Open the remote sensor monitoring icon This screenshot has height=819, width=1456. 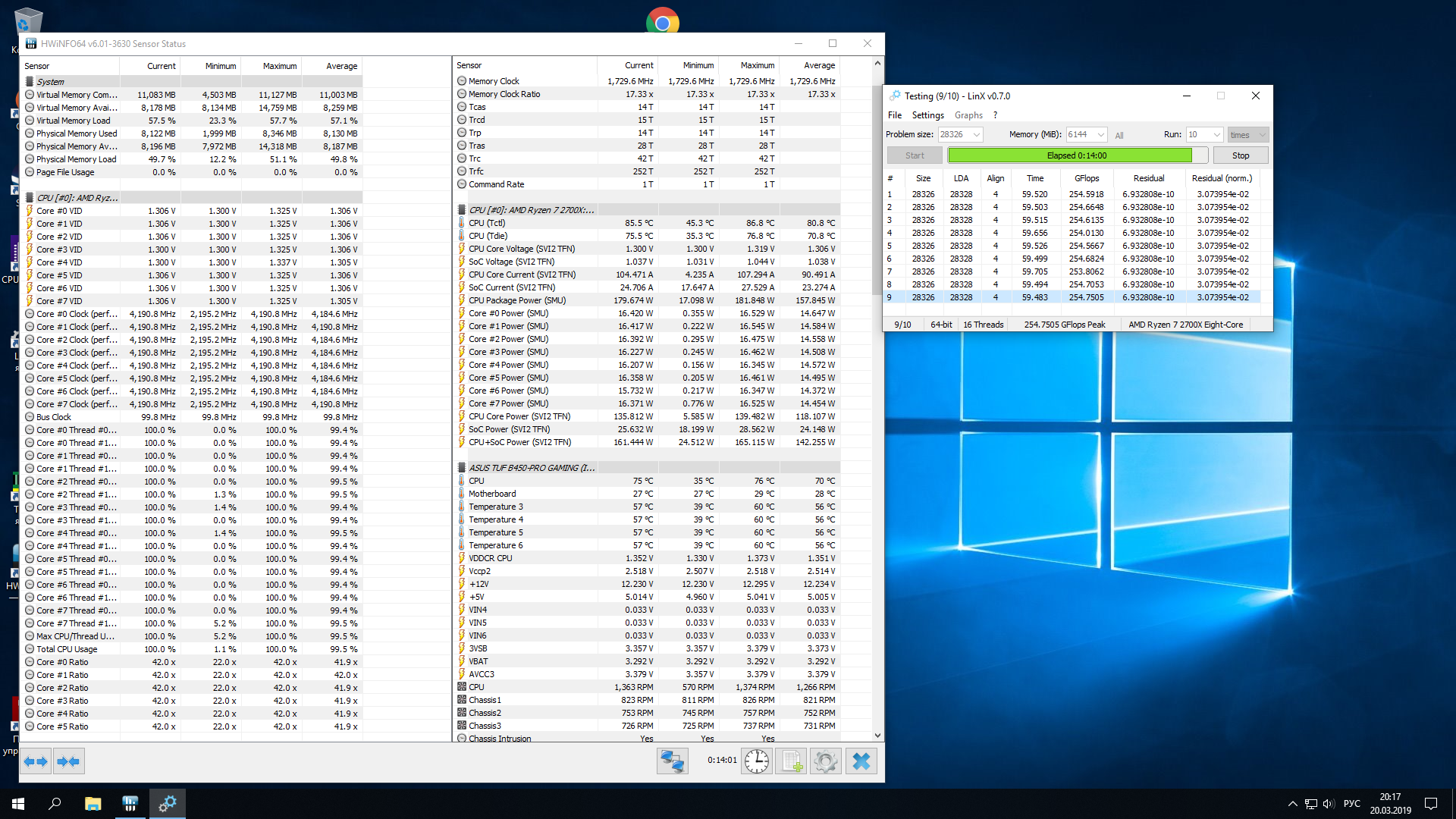click(672, 761)
